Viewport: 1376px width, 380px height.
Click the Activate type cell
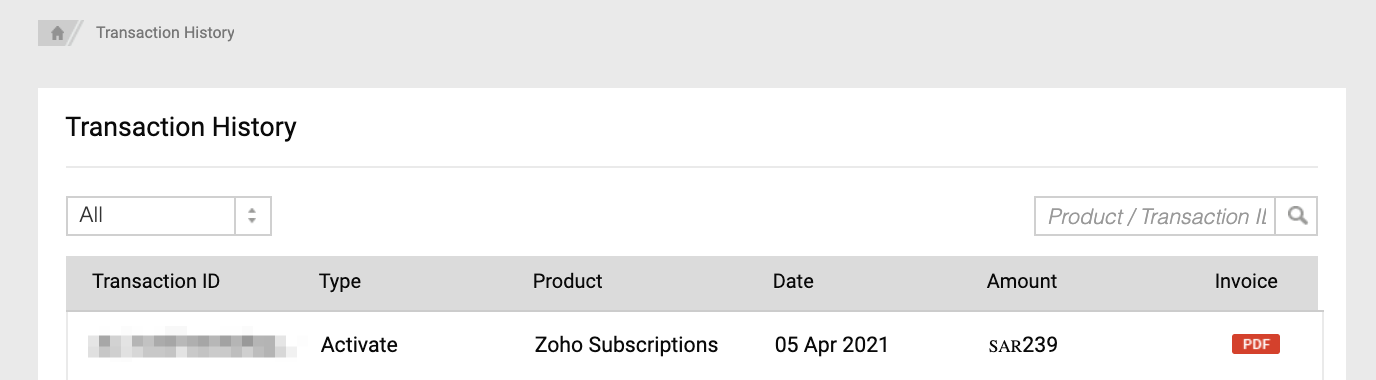pyautogui.click(x=359, y=345)
